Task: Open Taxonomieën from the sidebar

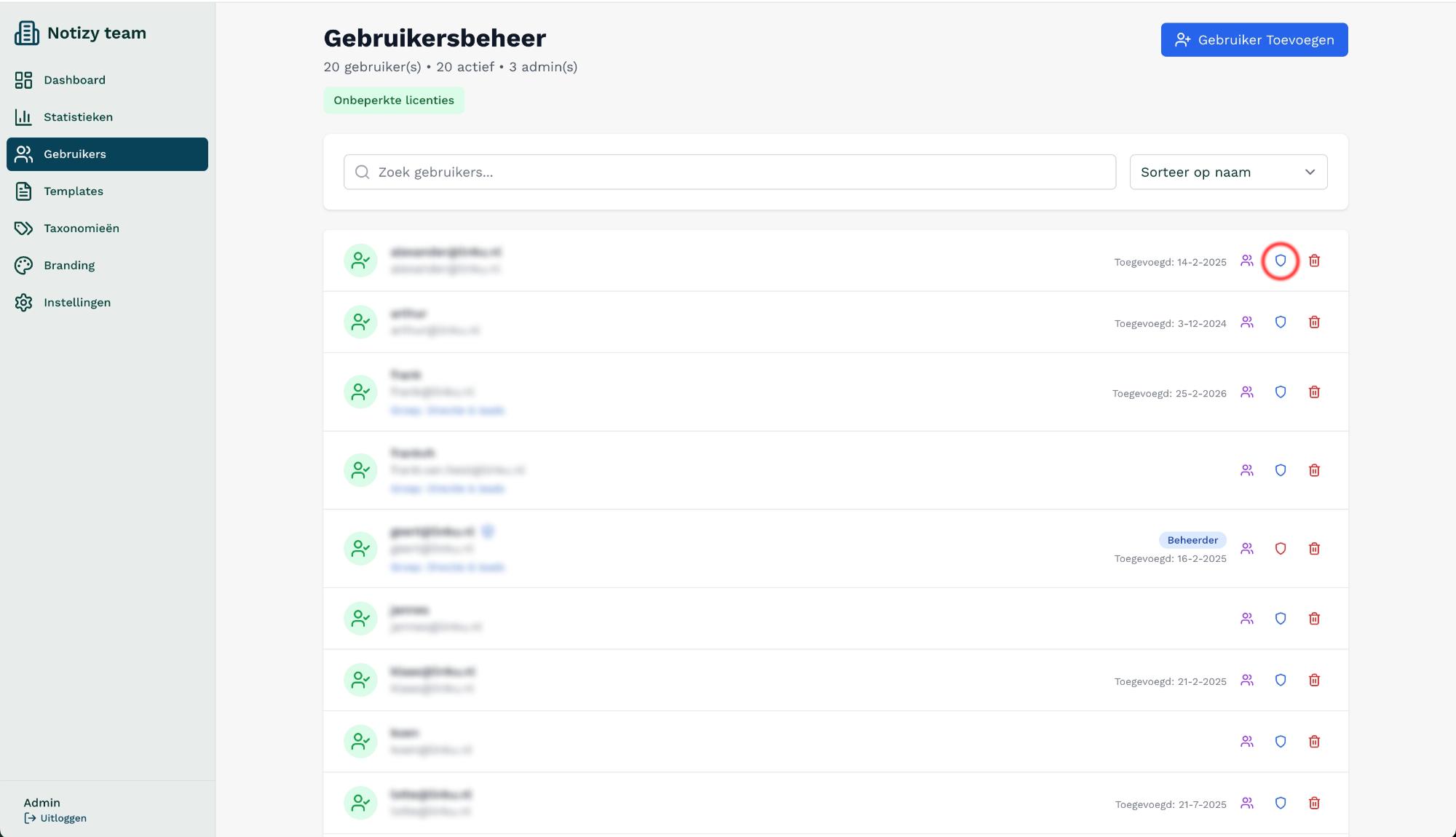Action: coord(81,229)
